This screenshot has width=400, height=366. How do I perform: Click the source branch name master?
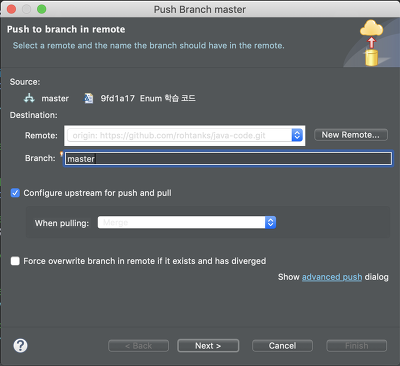click(55, 98)
